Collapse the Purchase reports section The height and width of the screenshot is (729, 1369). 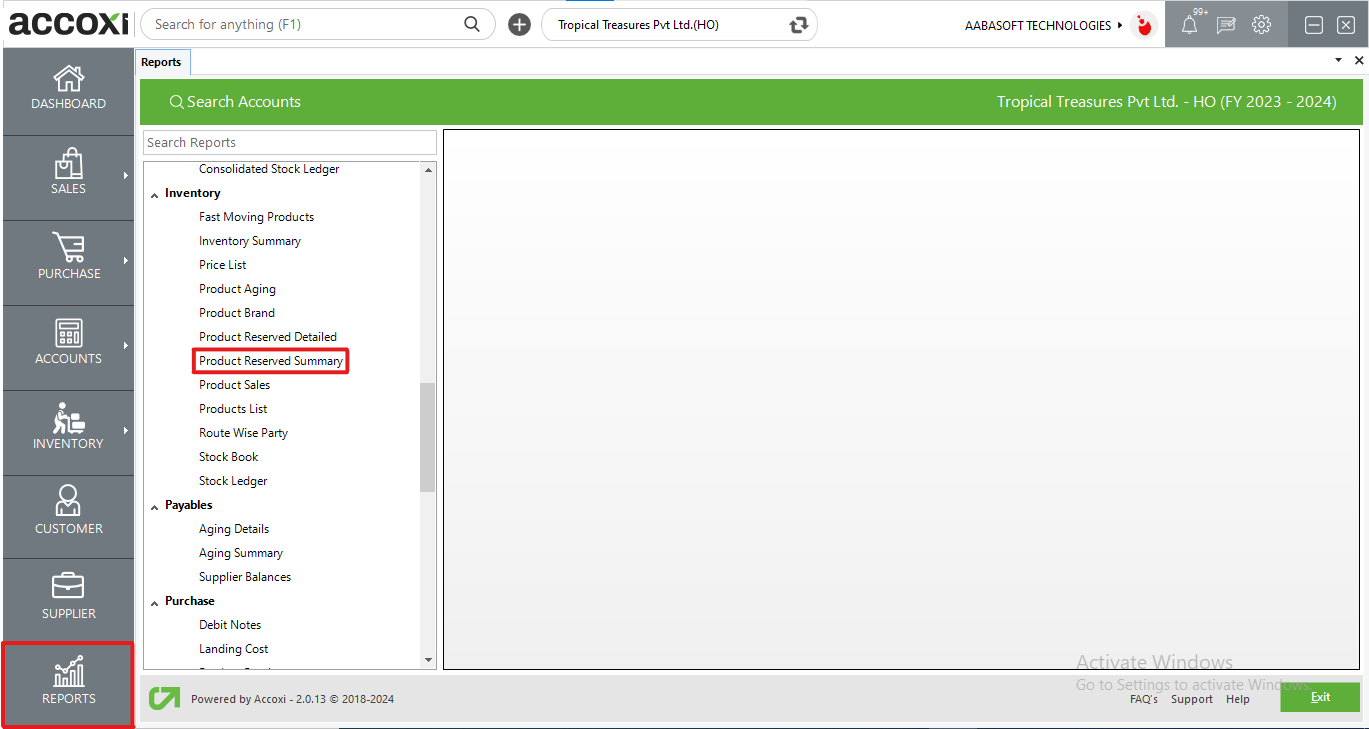pos(156,600)
